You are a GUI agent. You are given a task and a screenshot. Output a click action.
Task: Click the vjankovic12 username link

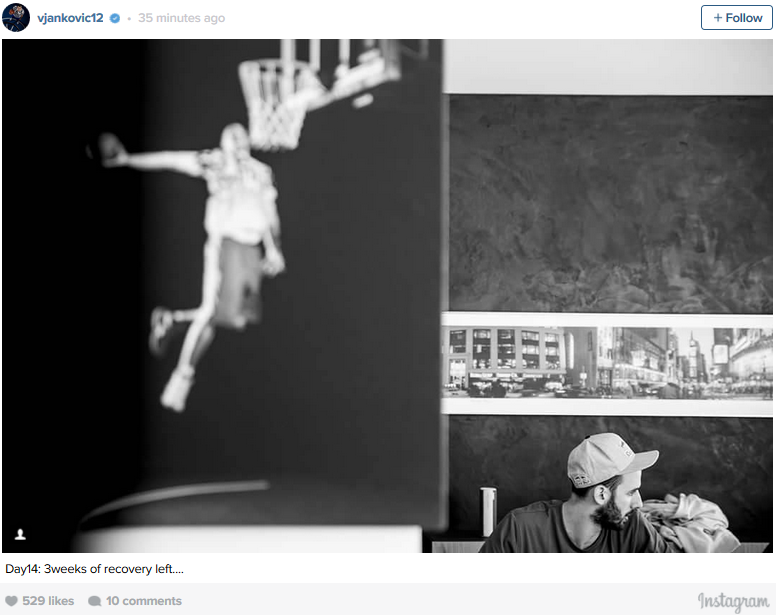(70, 18)
